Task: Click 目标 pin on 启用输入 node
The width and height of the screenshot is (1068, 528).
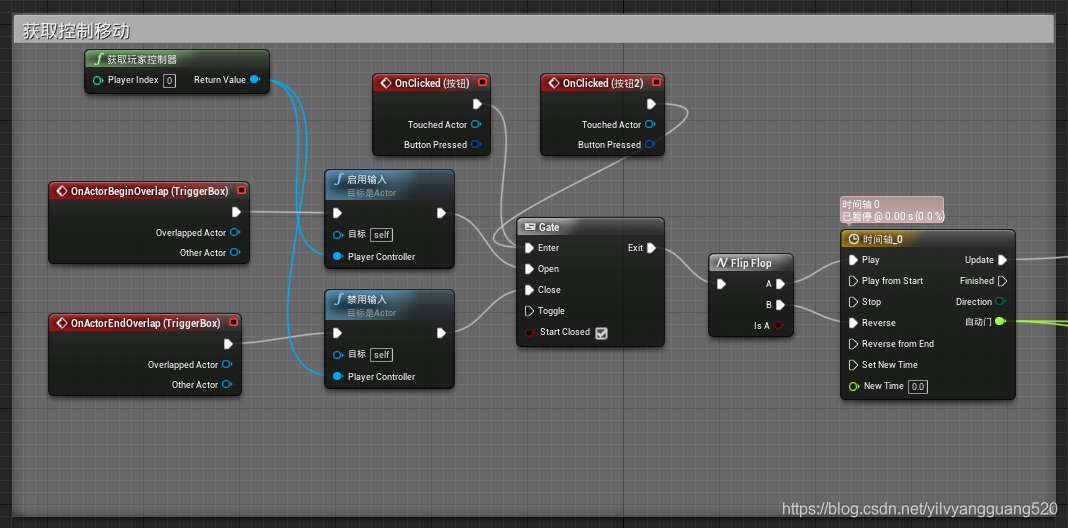Action: pyautogui.click(x=338, y=235)
